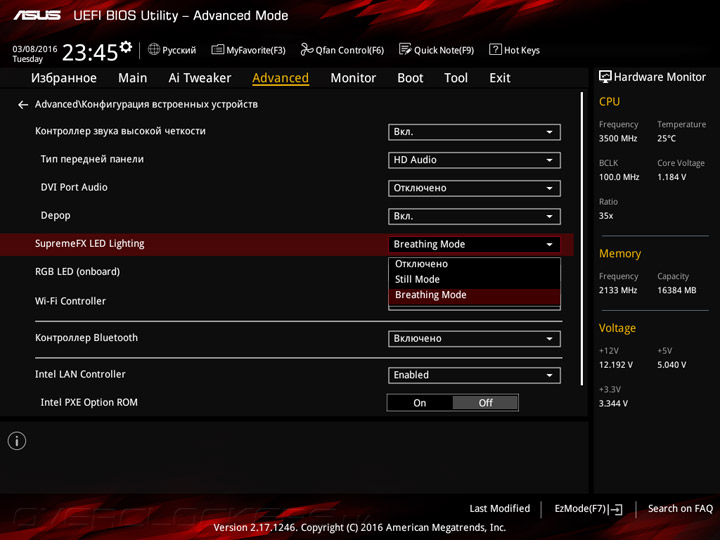Open the front panel type HD Audio dropdown
Screen dimensions: 720x540
(x=474, y=160)
